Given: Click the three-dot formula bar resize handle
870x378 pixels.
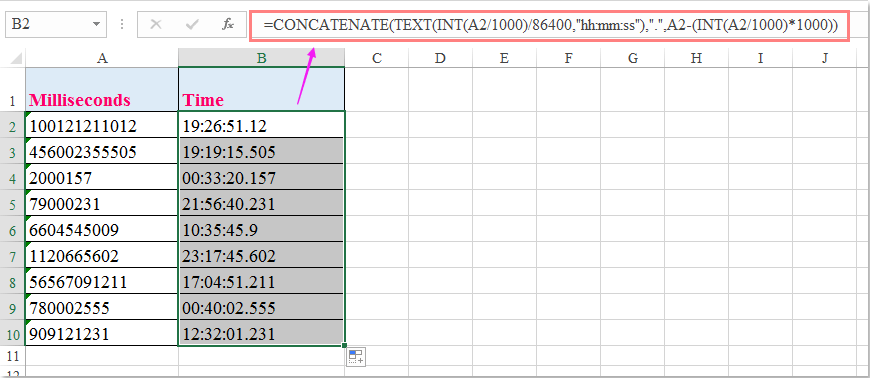Looking at the screenshot, I should [122, 24].
